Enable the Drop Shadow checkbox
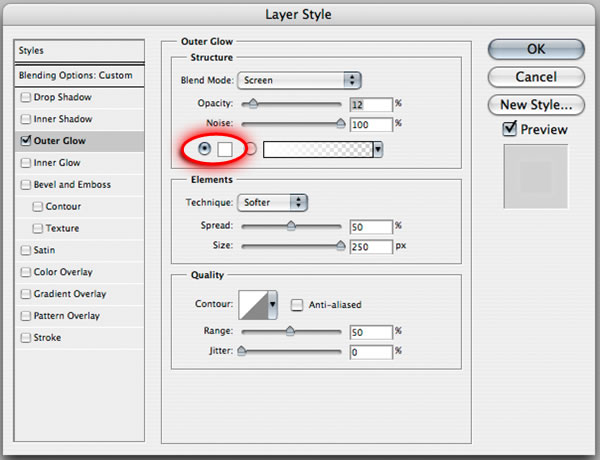Image resolution: width=600 pixels, height=460 pixels. [25, 97]
